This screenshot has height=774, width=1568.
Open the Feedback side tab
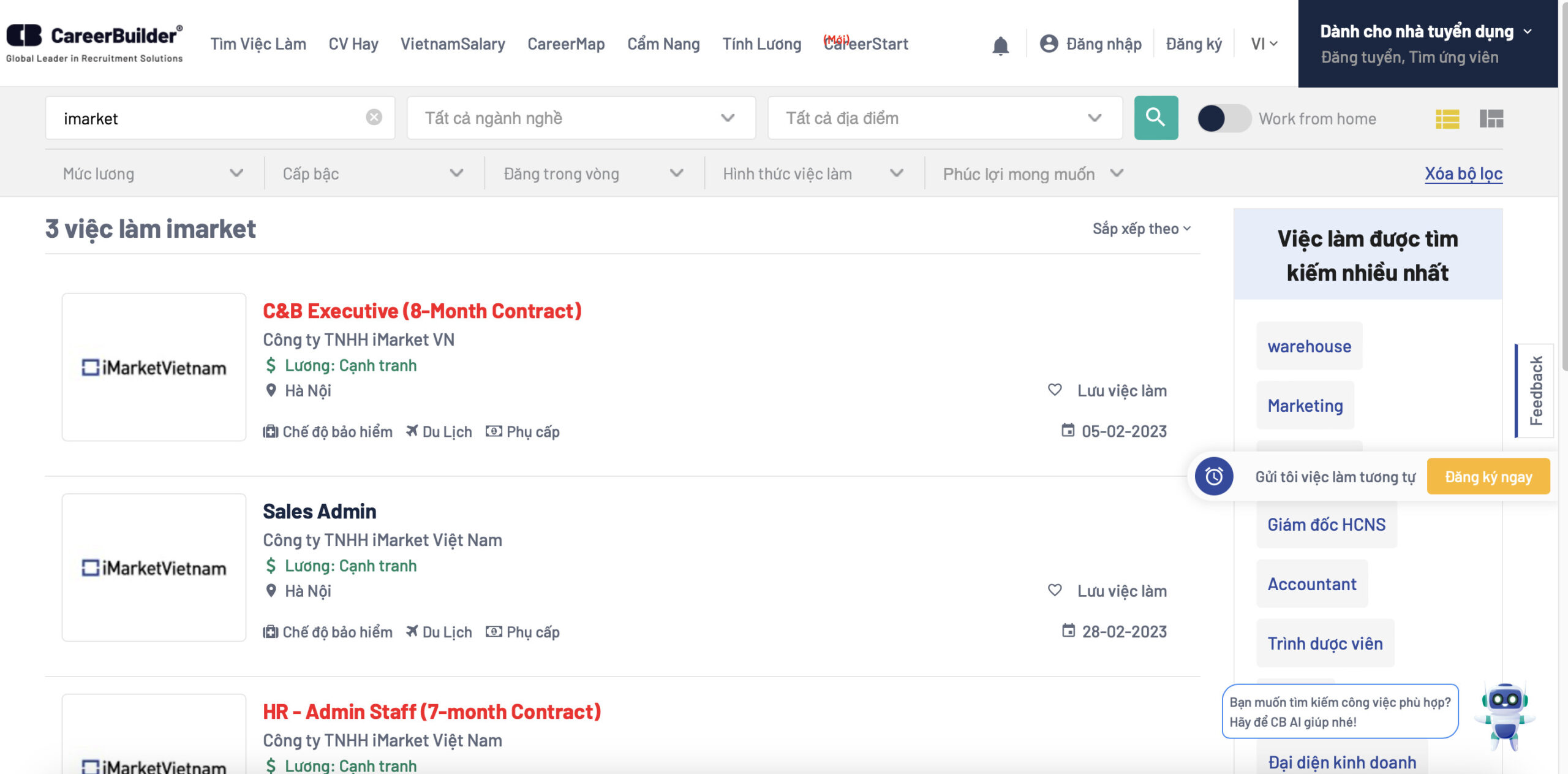1535,390
